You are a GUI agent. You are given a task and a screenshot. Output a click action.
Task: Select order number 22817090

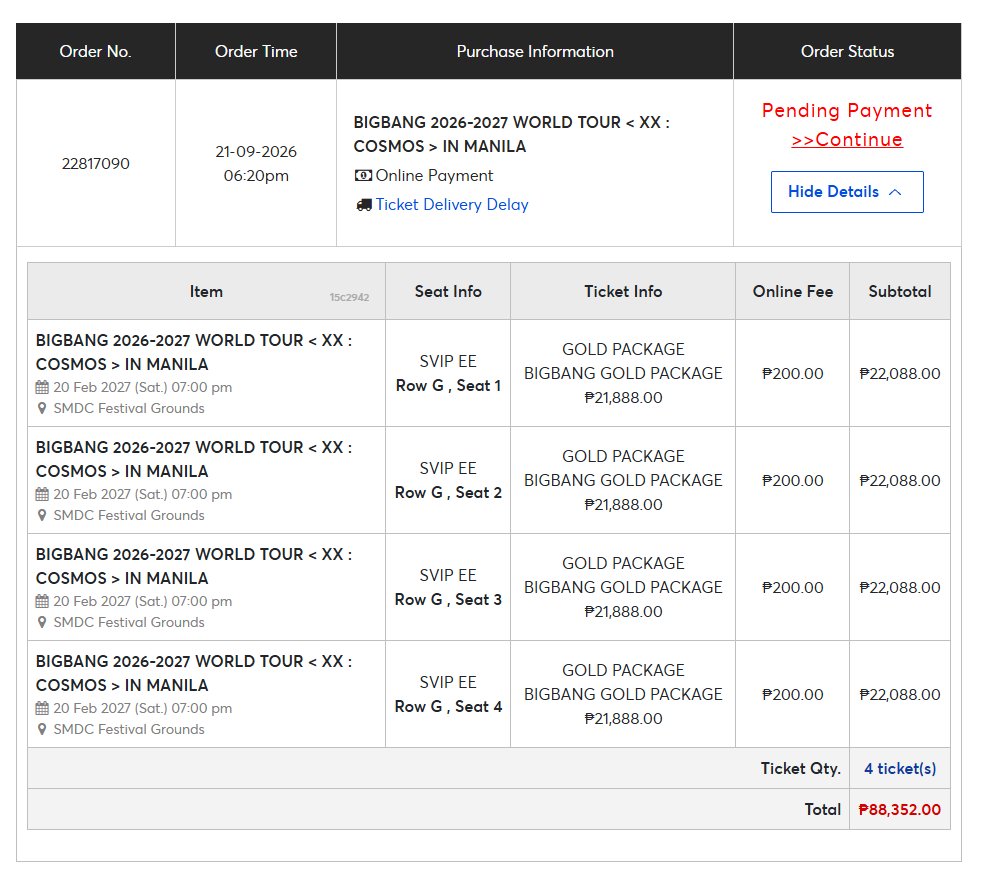[x=96, y=164]
